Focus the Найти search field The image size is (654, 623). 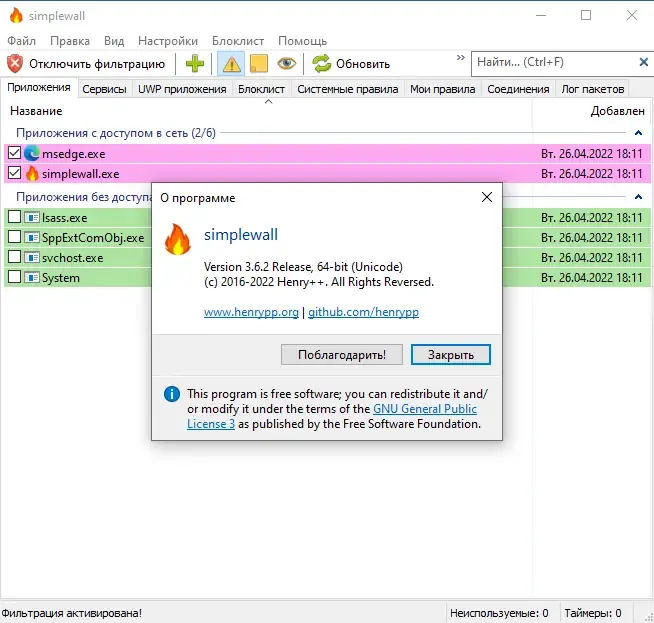pos(555,63)
